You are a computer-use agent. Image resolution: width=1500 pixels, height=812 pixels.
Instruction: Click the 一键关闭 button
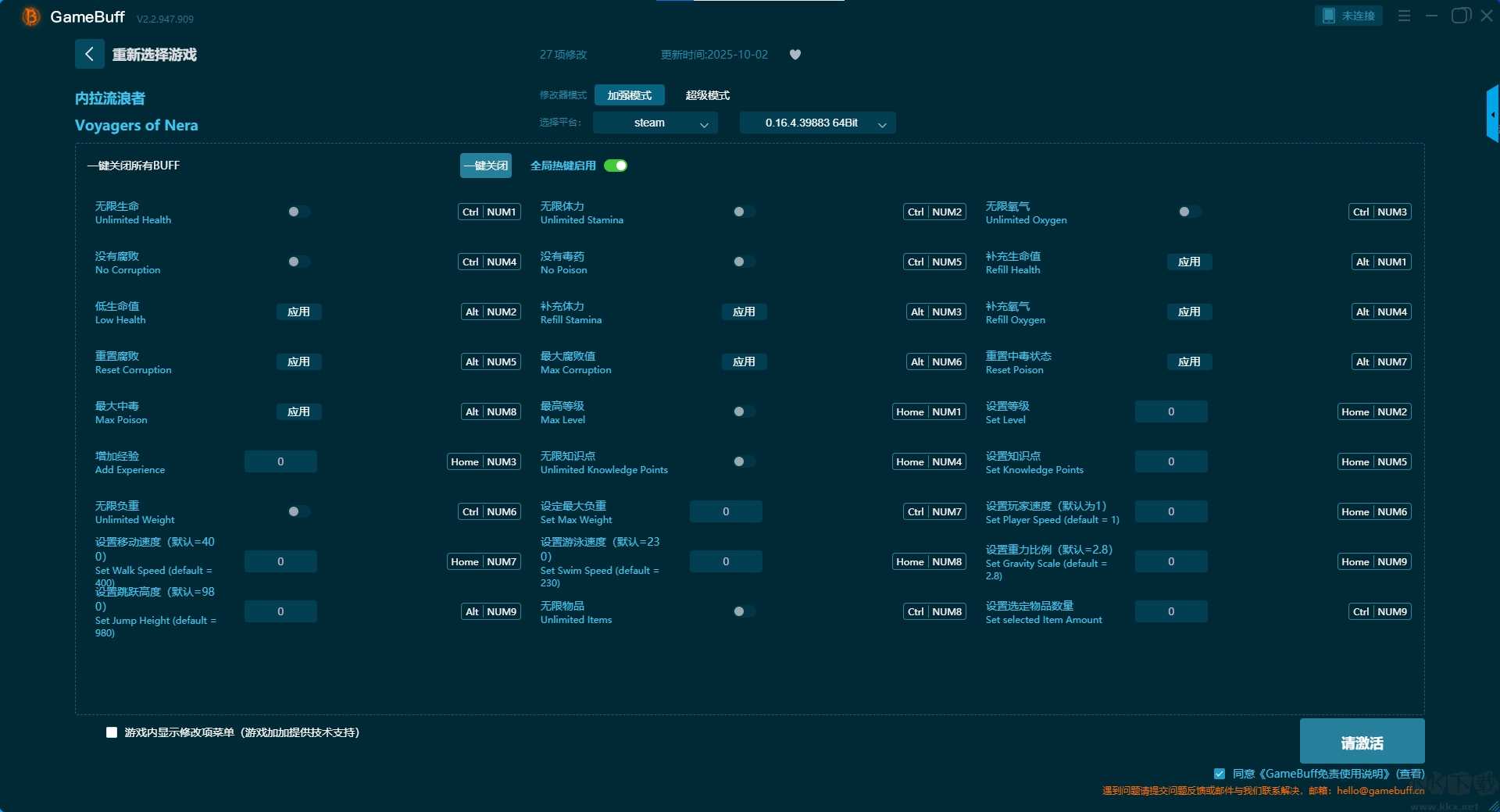486,166
